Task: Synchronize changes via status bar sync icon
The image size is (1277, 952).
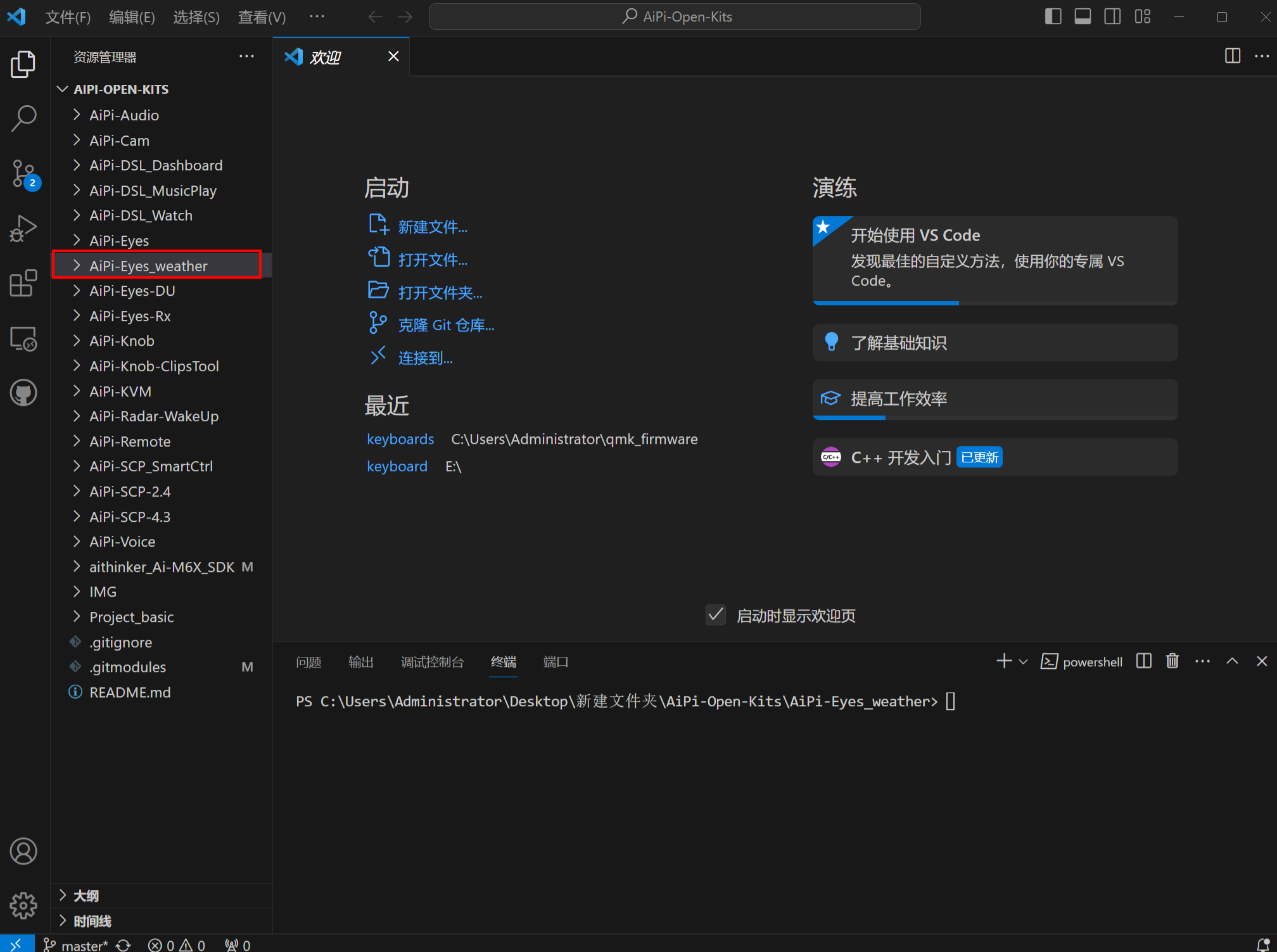Action: tap(124, 944)
